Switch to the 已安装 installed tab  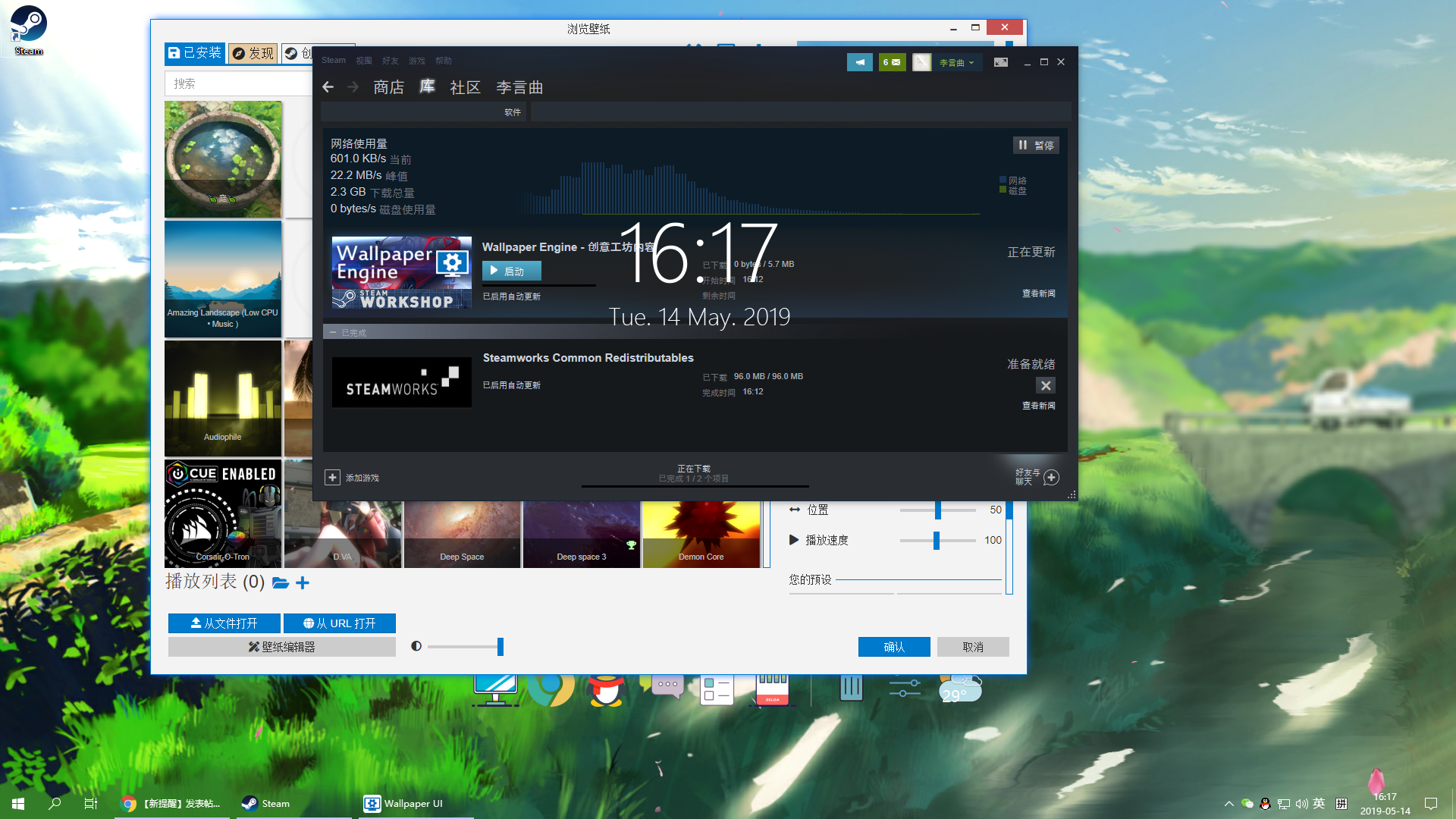point(195,53)
